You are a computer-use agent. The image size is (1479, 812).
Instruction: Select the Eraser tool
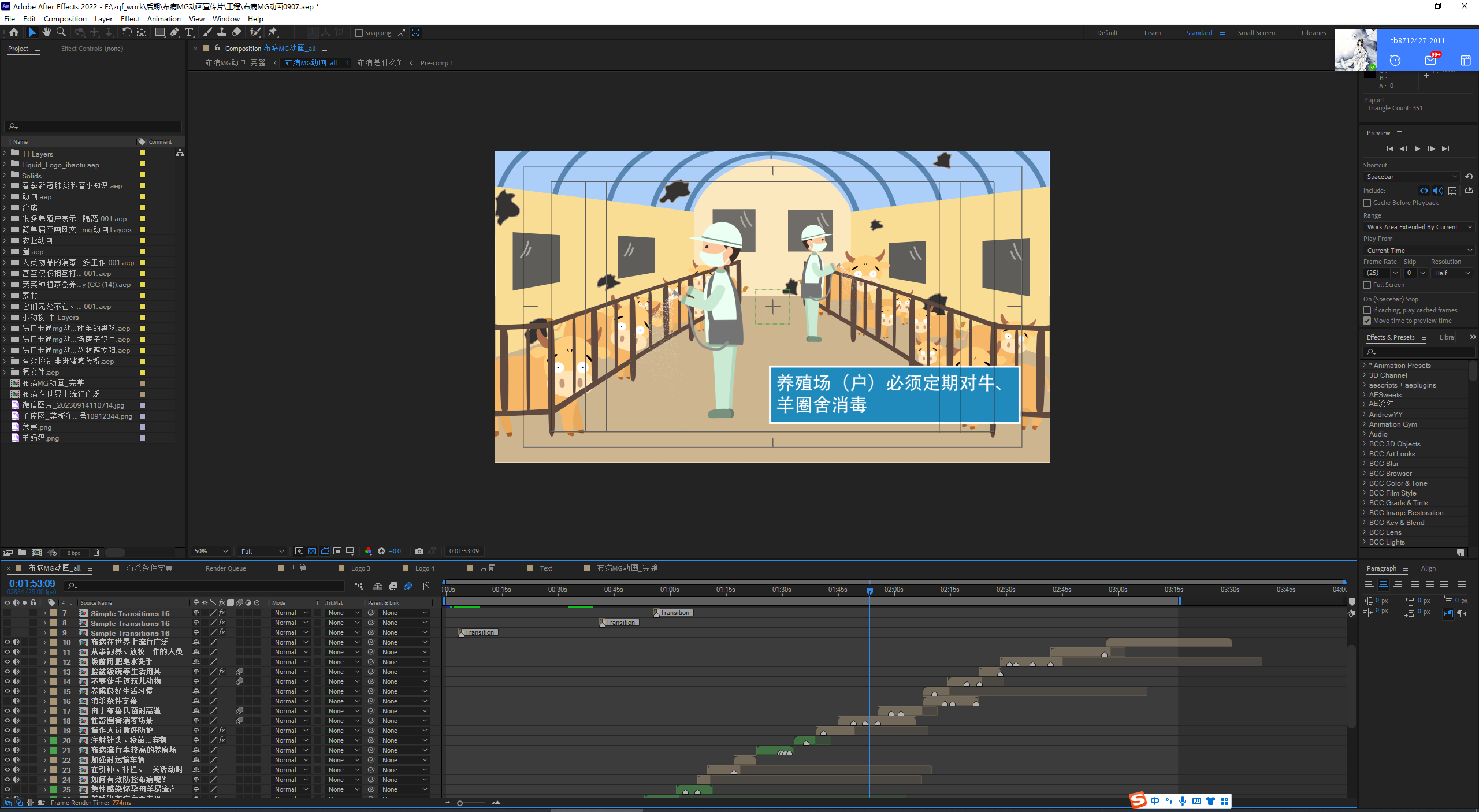point(236,32)
